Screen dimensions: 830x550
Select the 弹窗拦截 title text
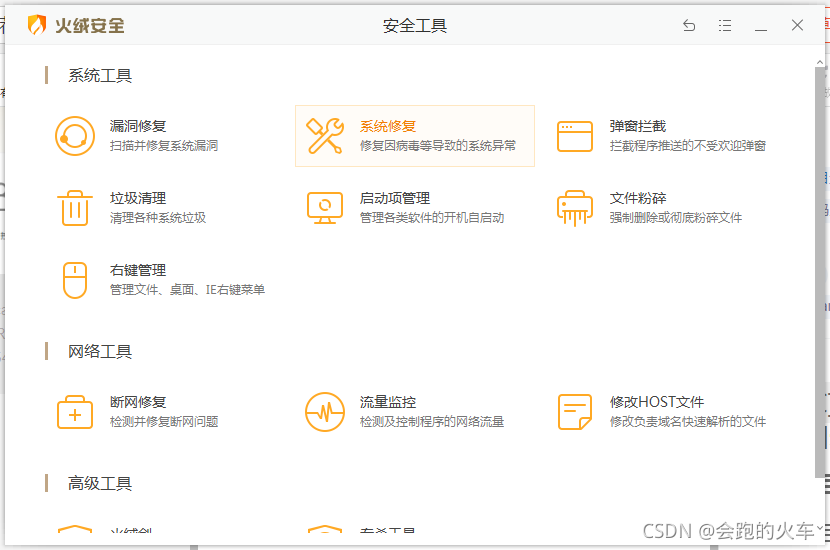tap(637, 126)
